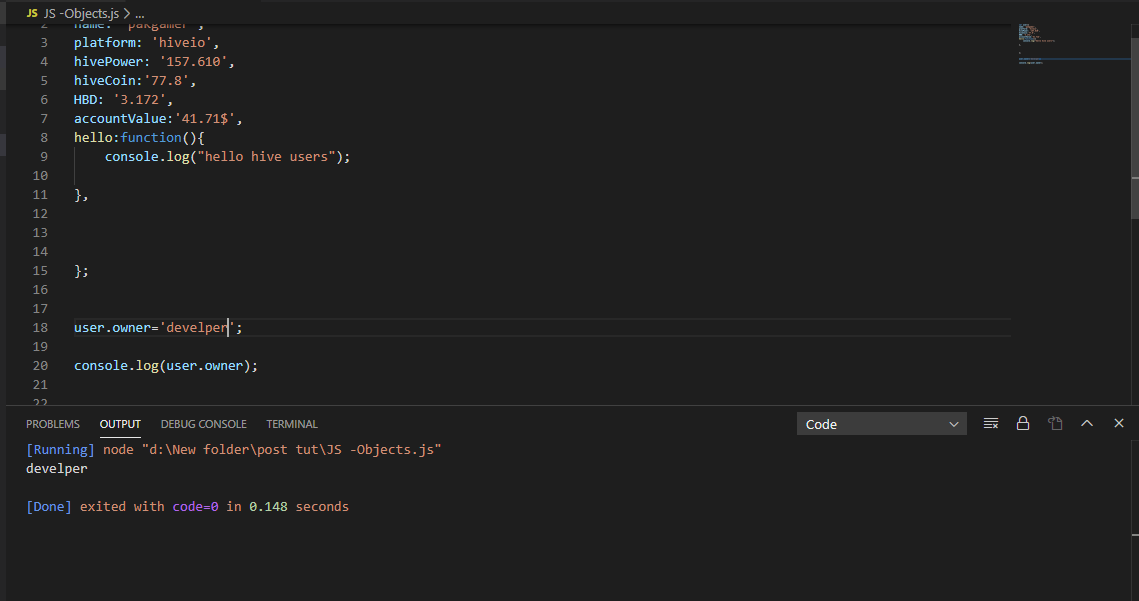Click the [Done] label in output
Viewport: 1139px width, 601px height.
pyautogui.click(x=49, y=507)
